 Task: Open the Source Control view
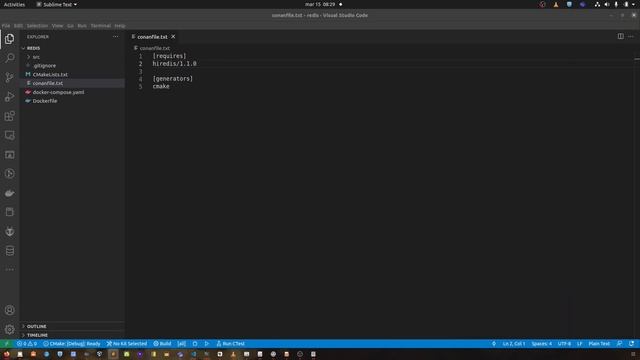(9, 78)
